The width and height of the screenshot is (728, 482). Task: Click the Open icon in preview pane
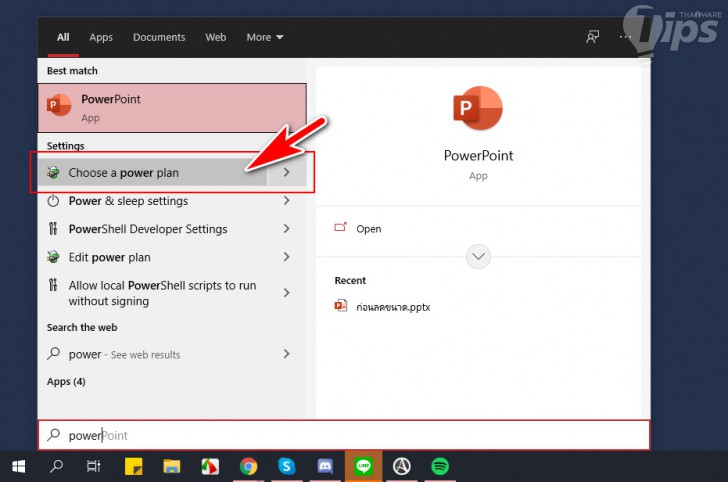click(340, 228)
